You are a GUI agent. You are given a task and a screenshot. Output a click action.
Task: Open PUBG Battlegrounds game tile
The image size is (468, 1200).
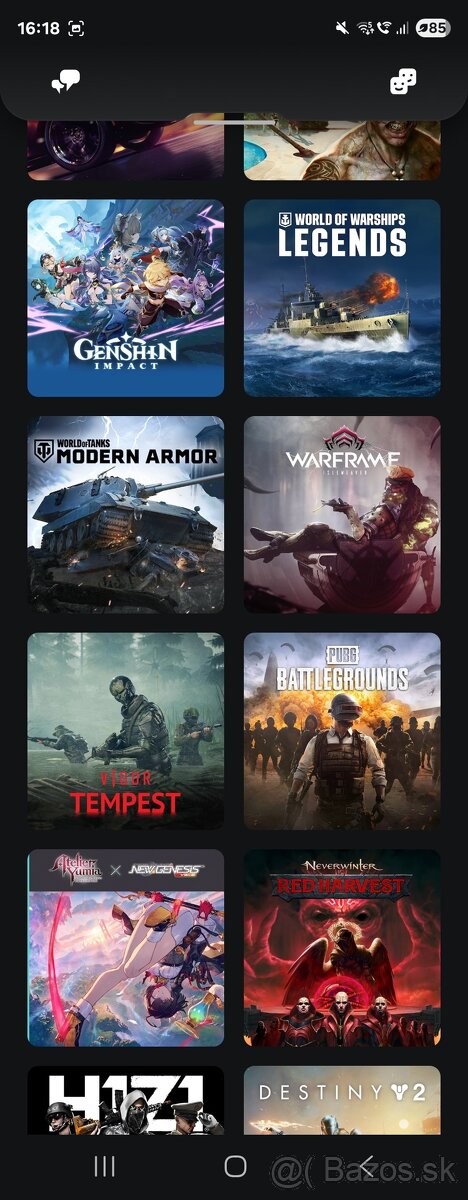[342, 731]
